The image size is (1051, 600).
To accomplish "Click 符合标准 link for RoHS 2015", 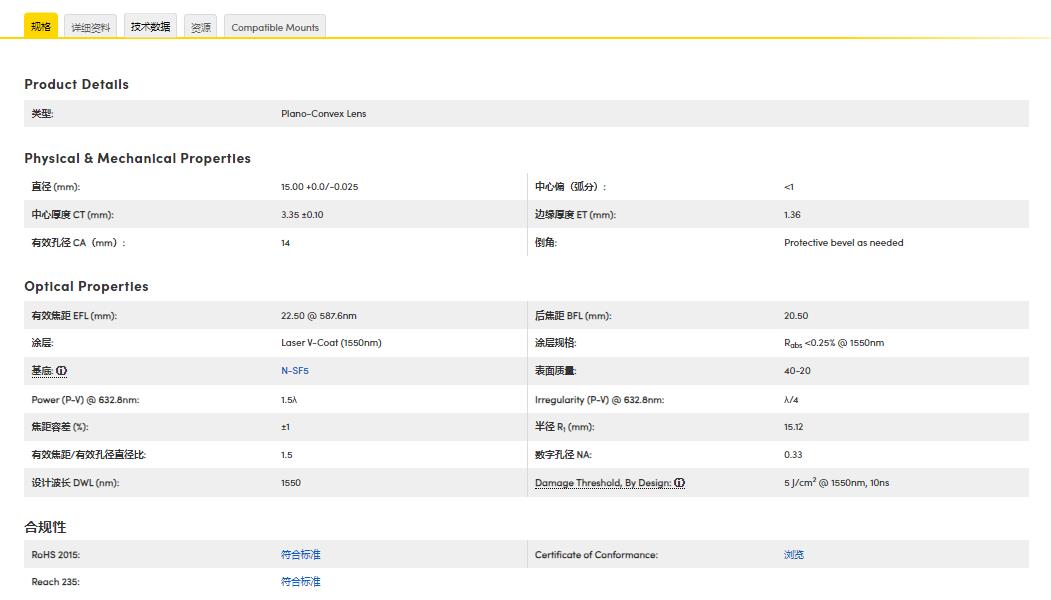I will 300,554.
